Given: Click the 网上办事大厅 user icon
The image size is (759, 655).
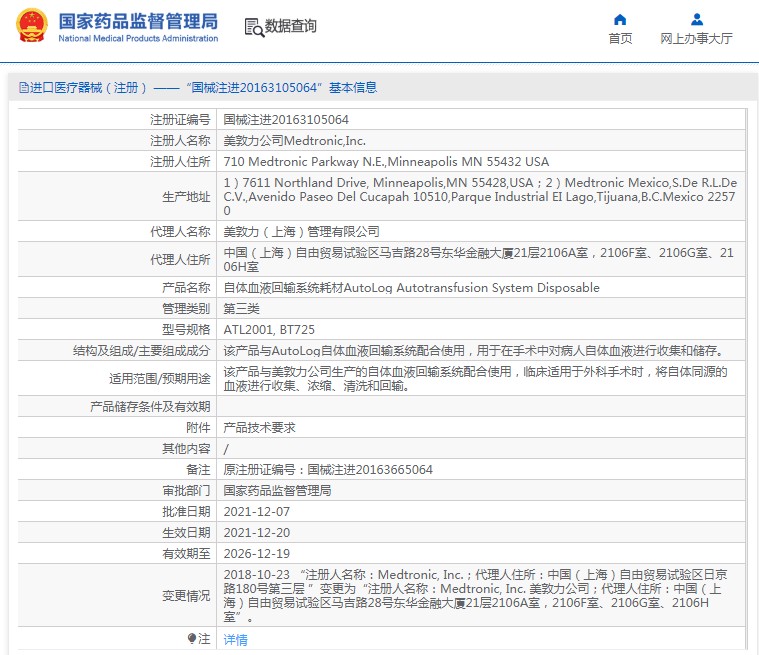Looking at the screenshot, I should click(x=697, y=19).
